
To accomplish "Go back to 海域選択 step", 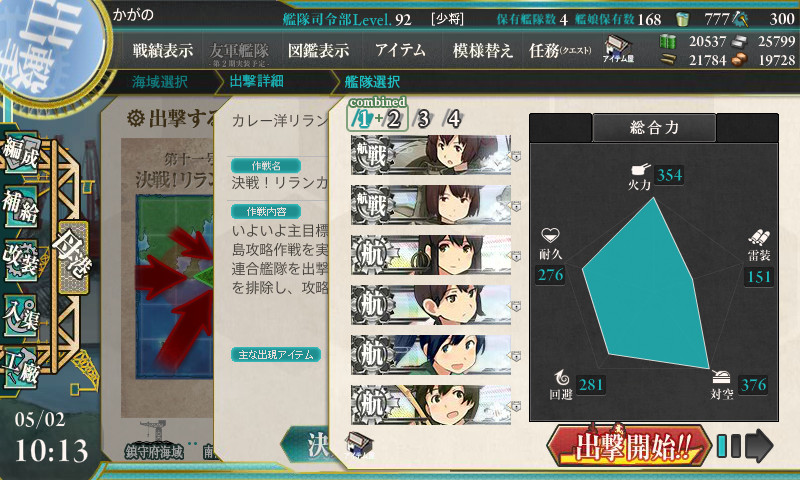I will point(160,82).
